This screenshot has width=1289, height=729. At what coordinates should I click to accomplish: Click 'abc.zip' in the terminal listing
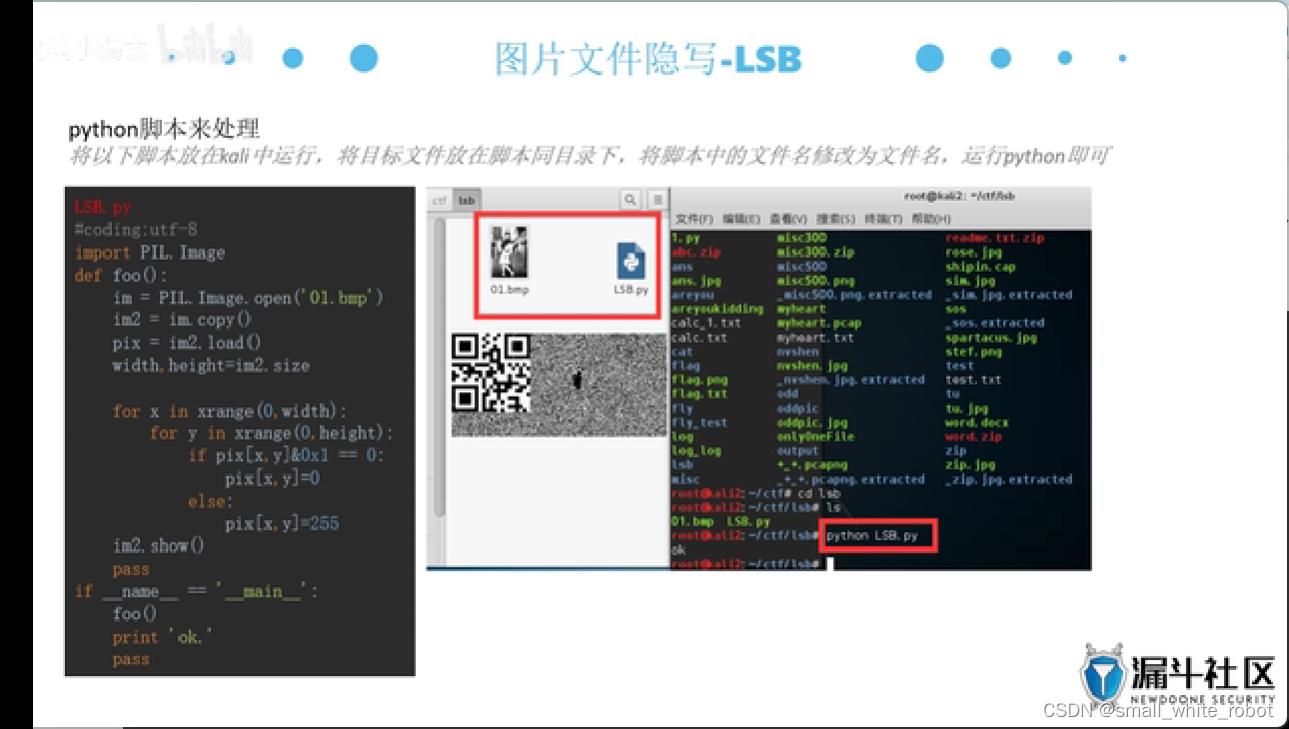point(696,253)
